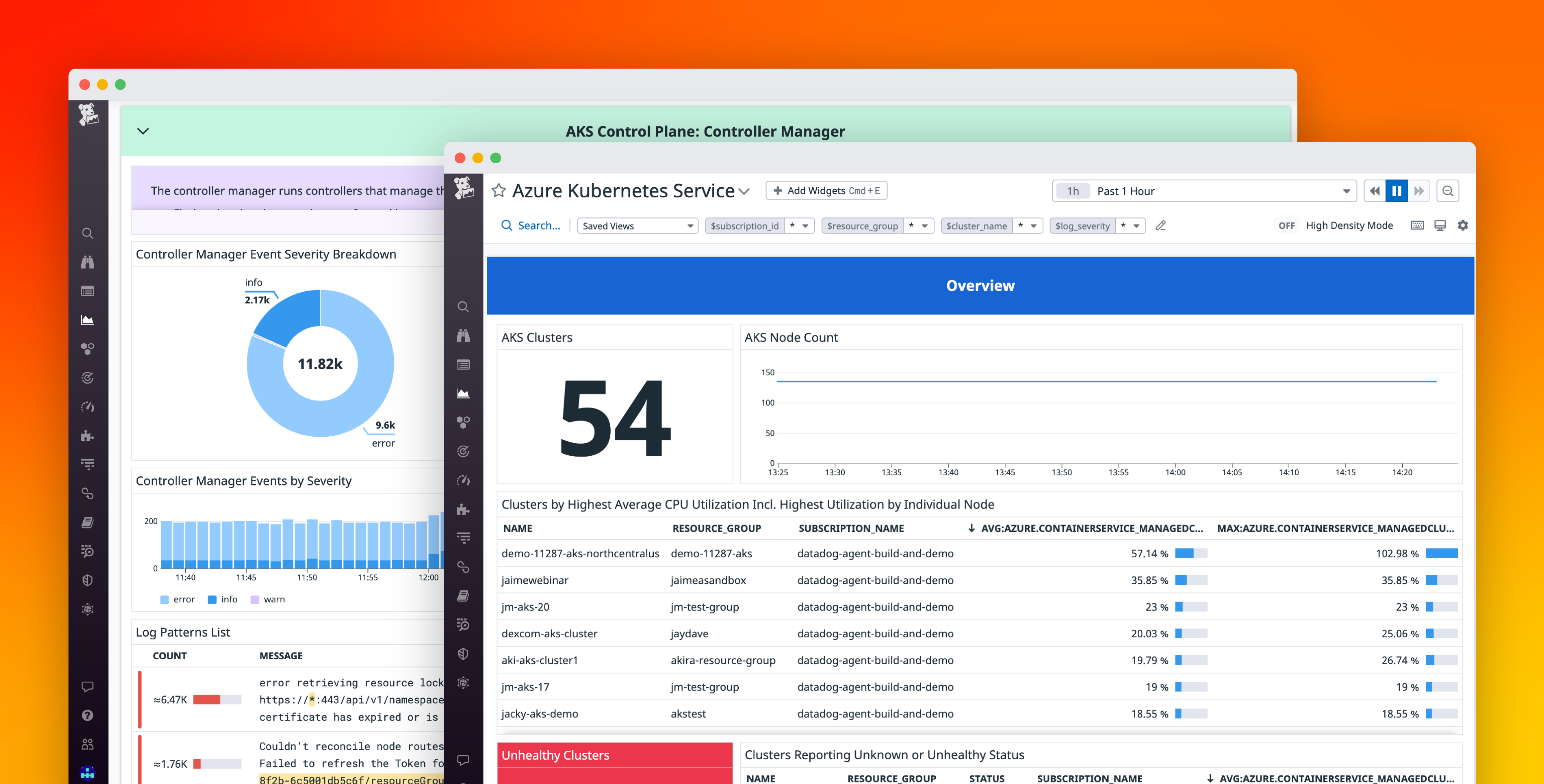Open the Watchdog binoculars icon in sidebar
1544x784 pixels.
(463, 336)
